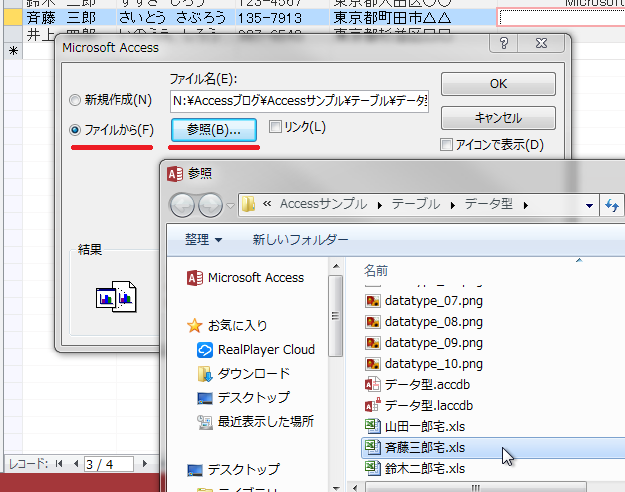Go back in the 参照 dialog
Screen dimensions: 625x492
click(x=182, y=205)
